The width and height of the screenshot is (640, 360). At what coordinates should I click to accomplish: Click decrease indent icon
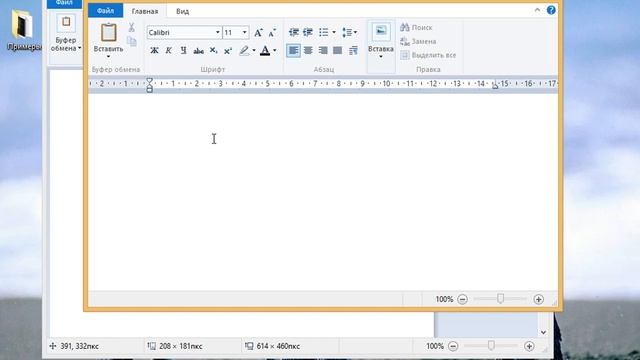point(293,32)
